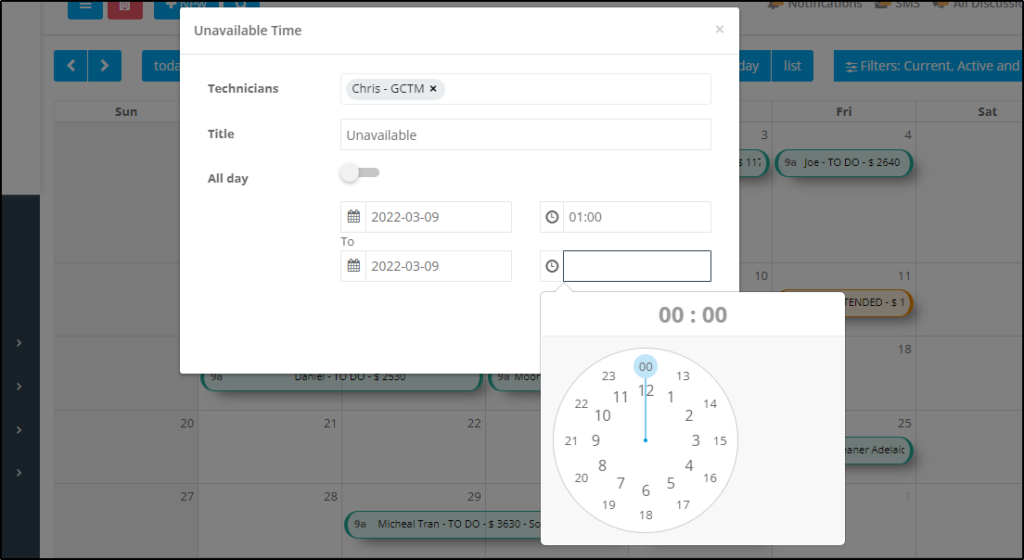Select hour 20 on the clock
This screenshot has height=560, width=1024.
pyautogui.click(x=581, y=478)
